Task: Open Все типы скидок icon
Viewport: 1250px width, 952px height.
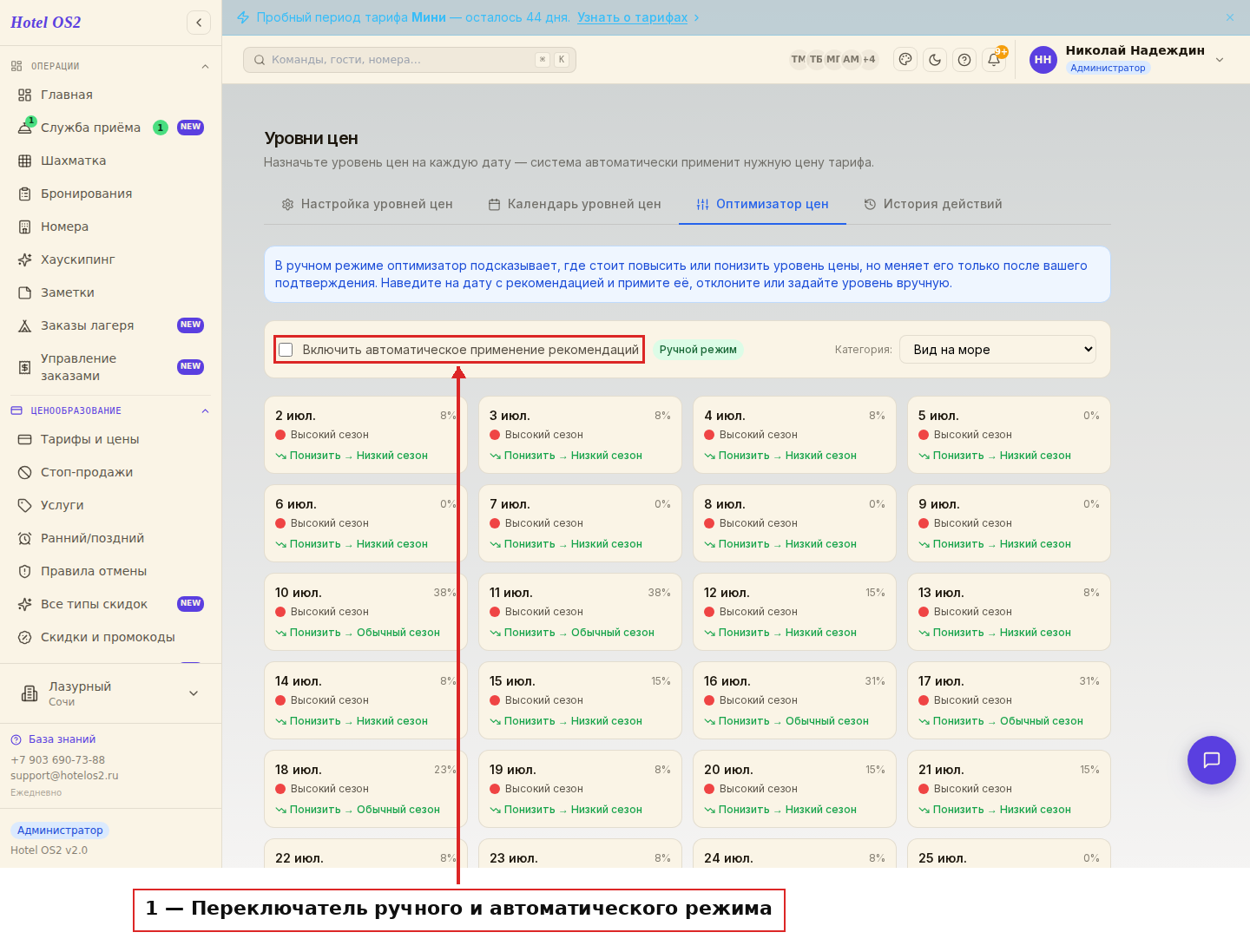Action: 24,604
